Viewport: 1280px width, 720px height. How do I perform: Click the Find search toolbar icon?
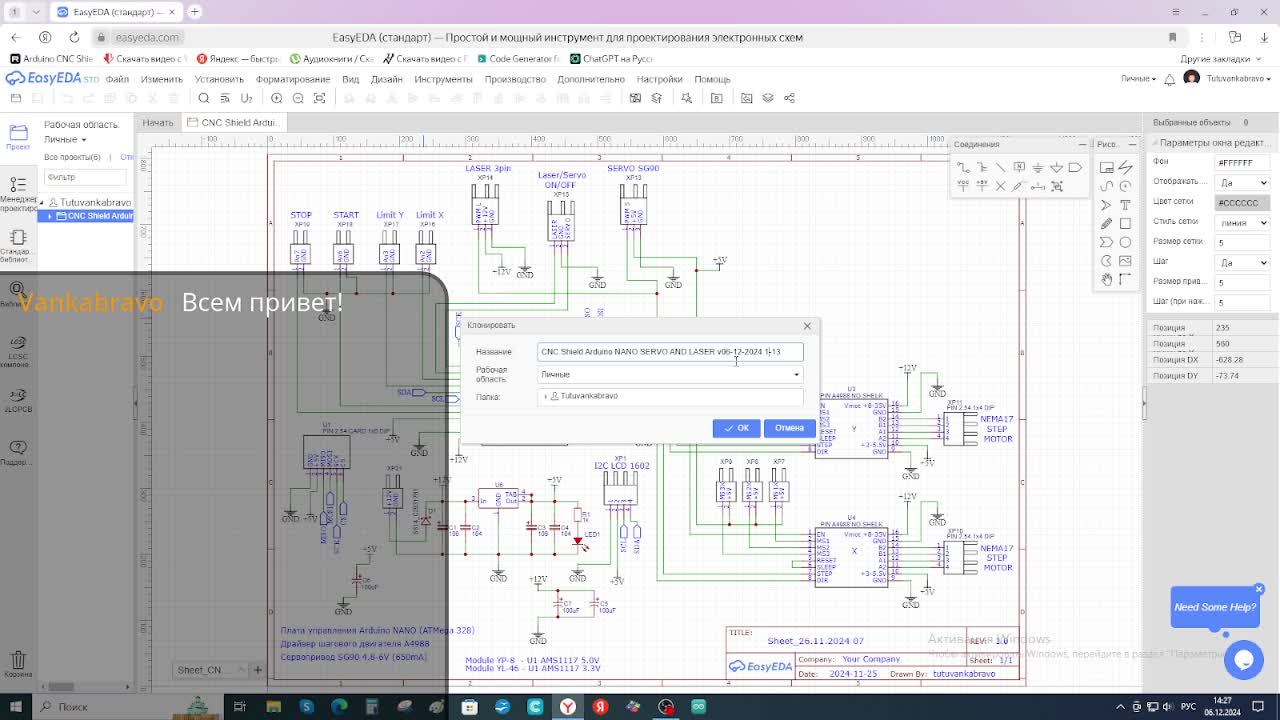point(203,98)
